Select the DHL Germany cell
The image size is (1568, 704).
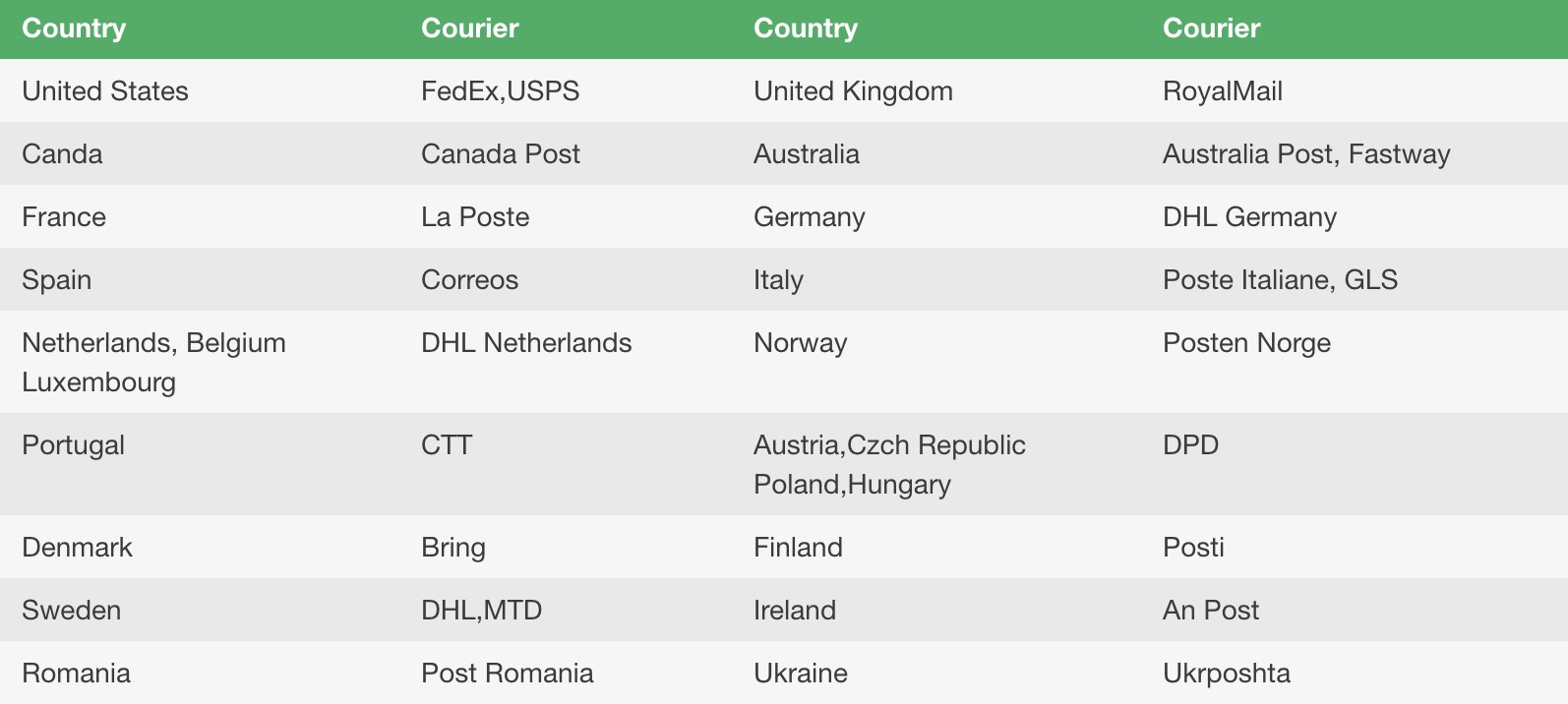(x=1249, y=217)
